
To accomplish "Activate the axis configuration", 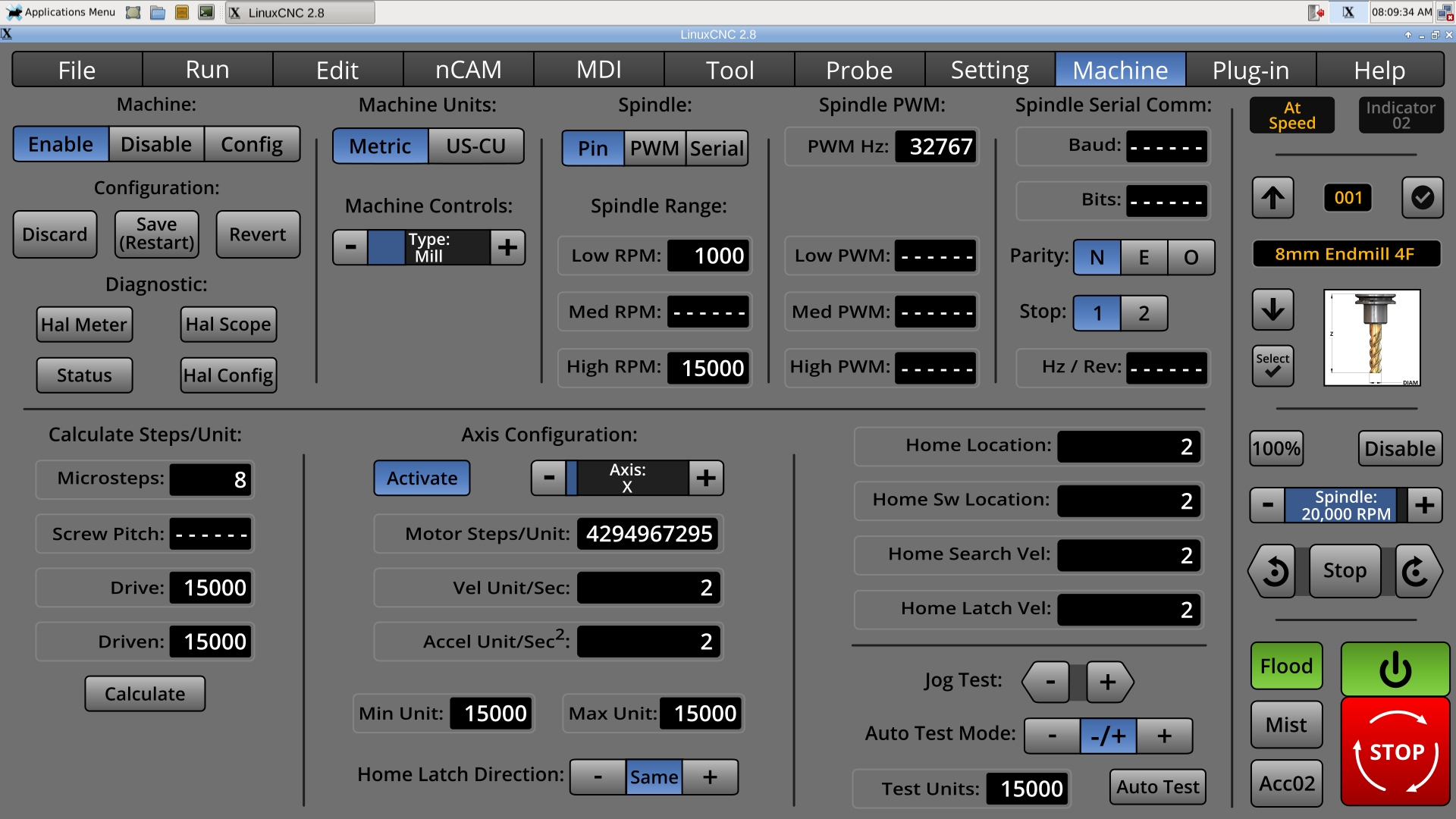I will tap(422, 478).
